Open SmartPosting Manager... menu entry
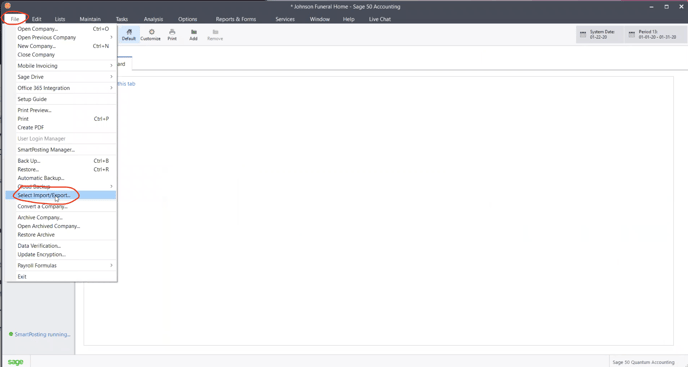Viewport: 688px width, 367px height. click(61, 150)
